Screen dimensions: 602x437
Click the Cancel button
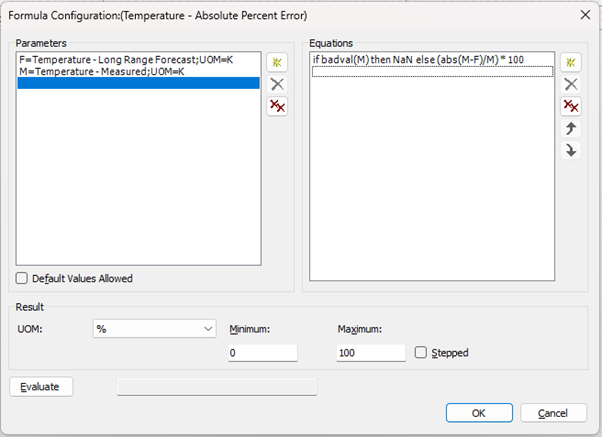552,413
